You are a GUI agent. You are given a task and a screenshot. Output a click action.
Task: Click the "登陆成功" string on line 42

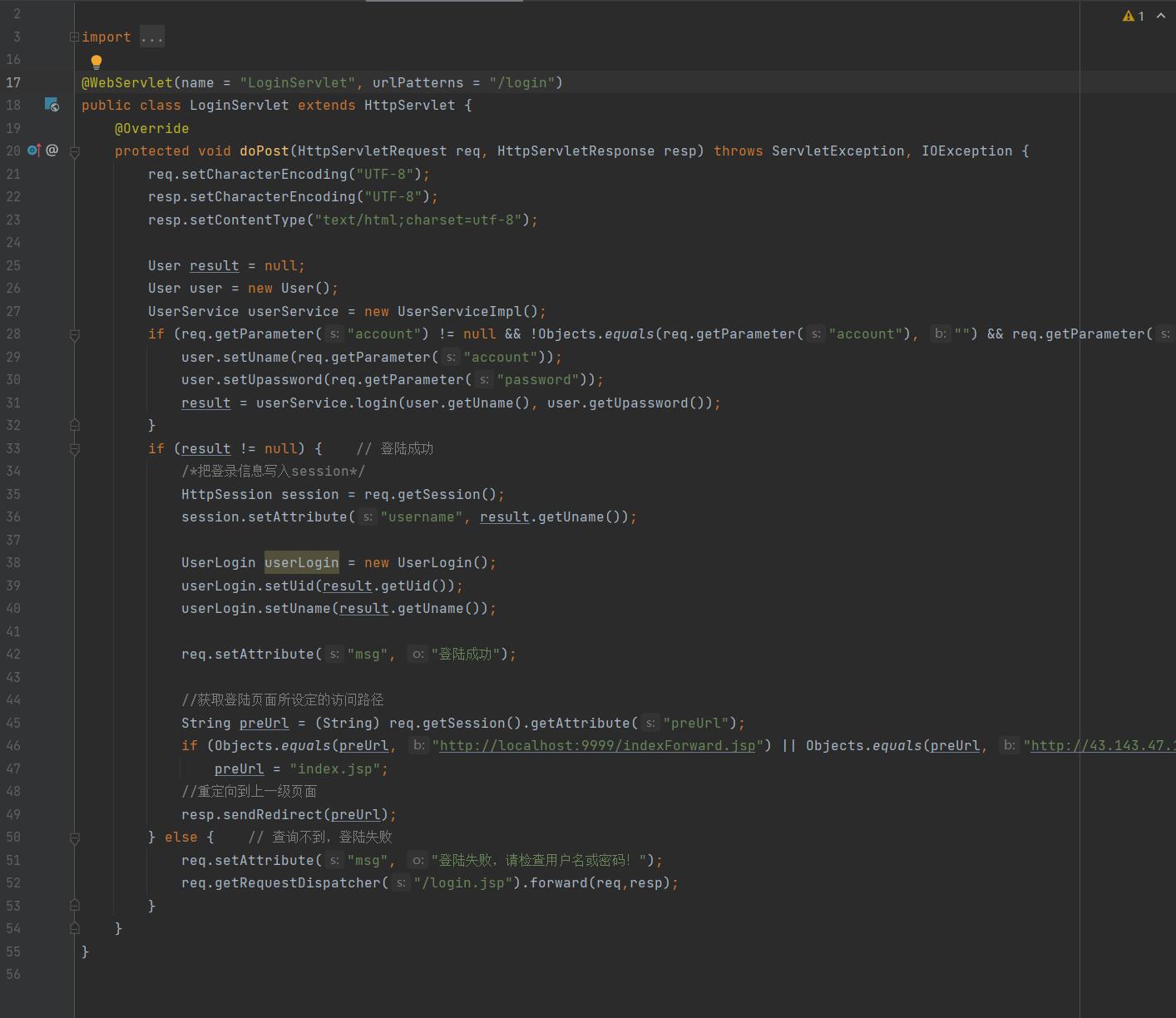point(466,655)
